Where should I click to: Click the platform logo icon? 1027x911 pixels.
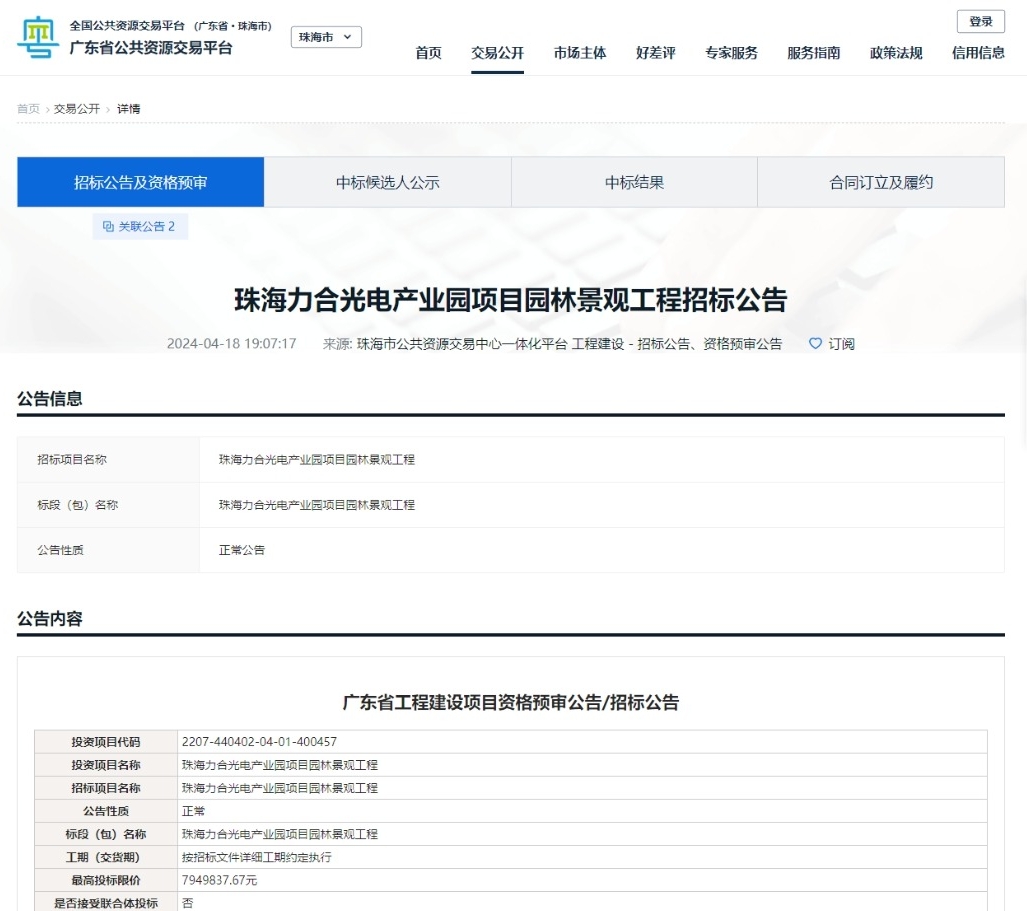point(36,36)
